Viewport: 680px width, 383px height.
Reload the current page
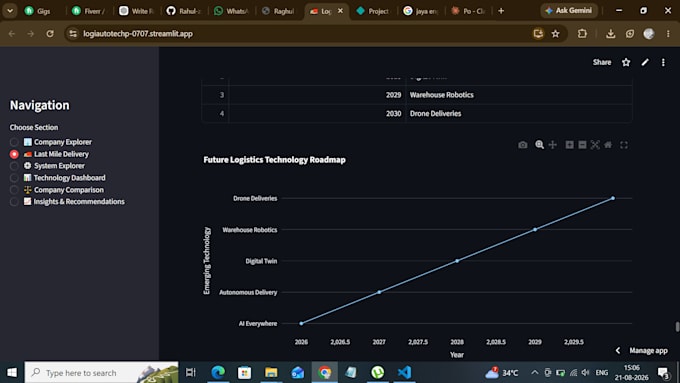[50, 34]
